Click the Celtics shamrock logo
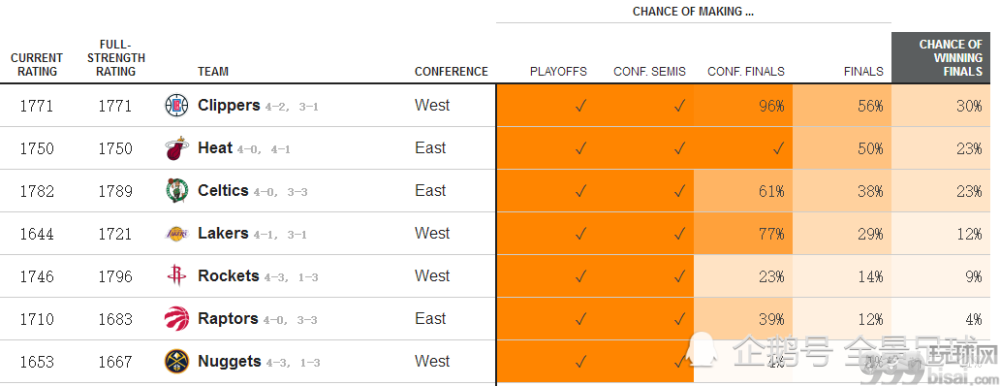 tap(177, 191)
